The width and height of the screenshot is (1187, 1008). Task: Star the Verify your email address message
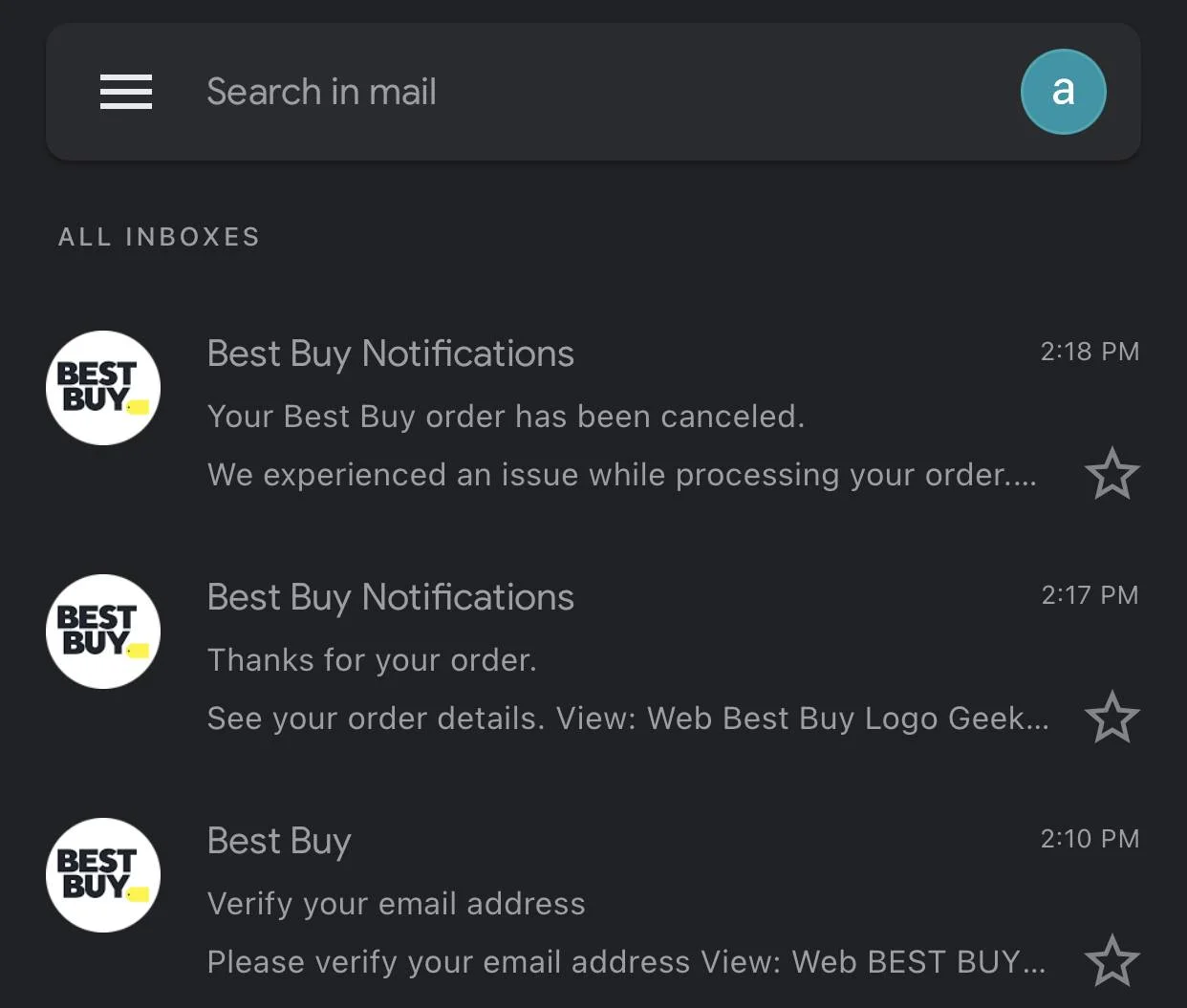click(x=1112, y=961)
